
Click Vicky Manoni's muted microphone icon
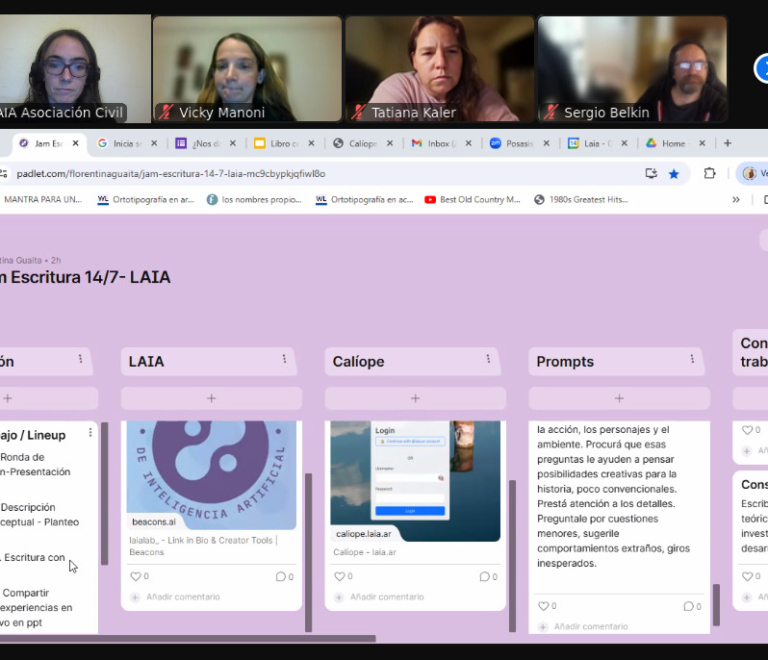click(166, 112)
